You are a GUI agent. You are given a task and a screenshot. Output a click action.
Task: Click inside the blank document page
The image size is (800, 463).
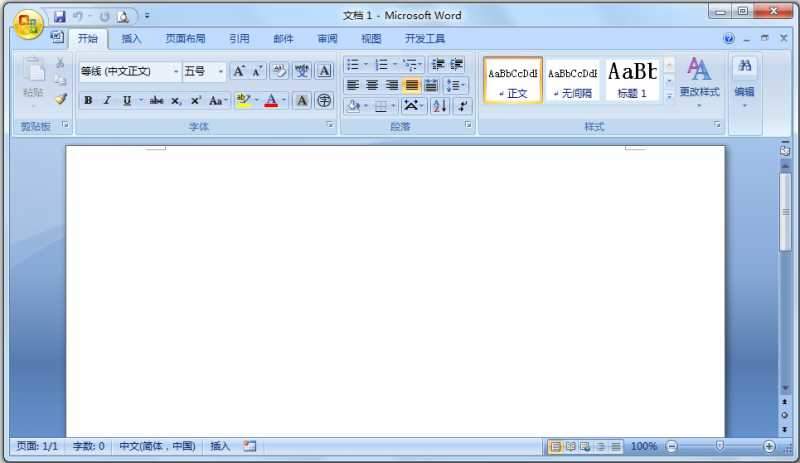[x=395, y=291]
